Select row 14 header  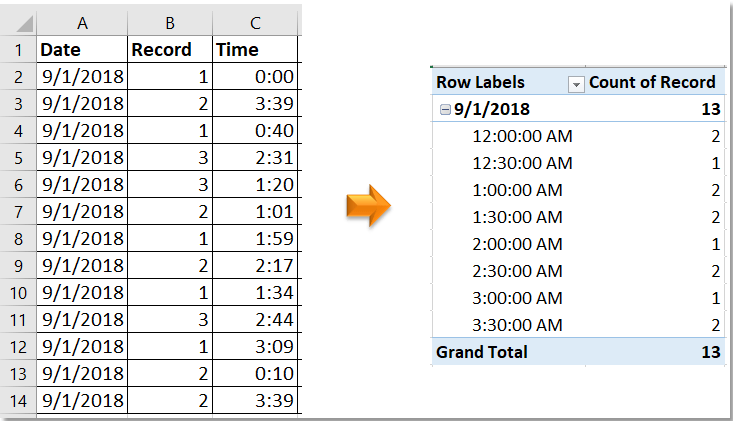(x=17, y=400)
